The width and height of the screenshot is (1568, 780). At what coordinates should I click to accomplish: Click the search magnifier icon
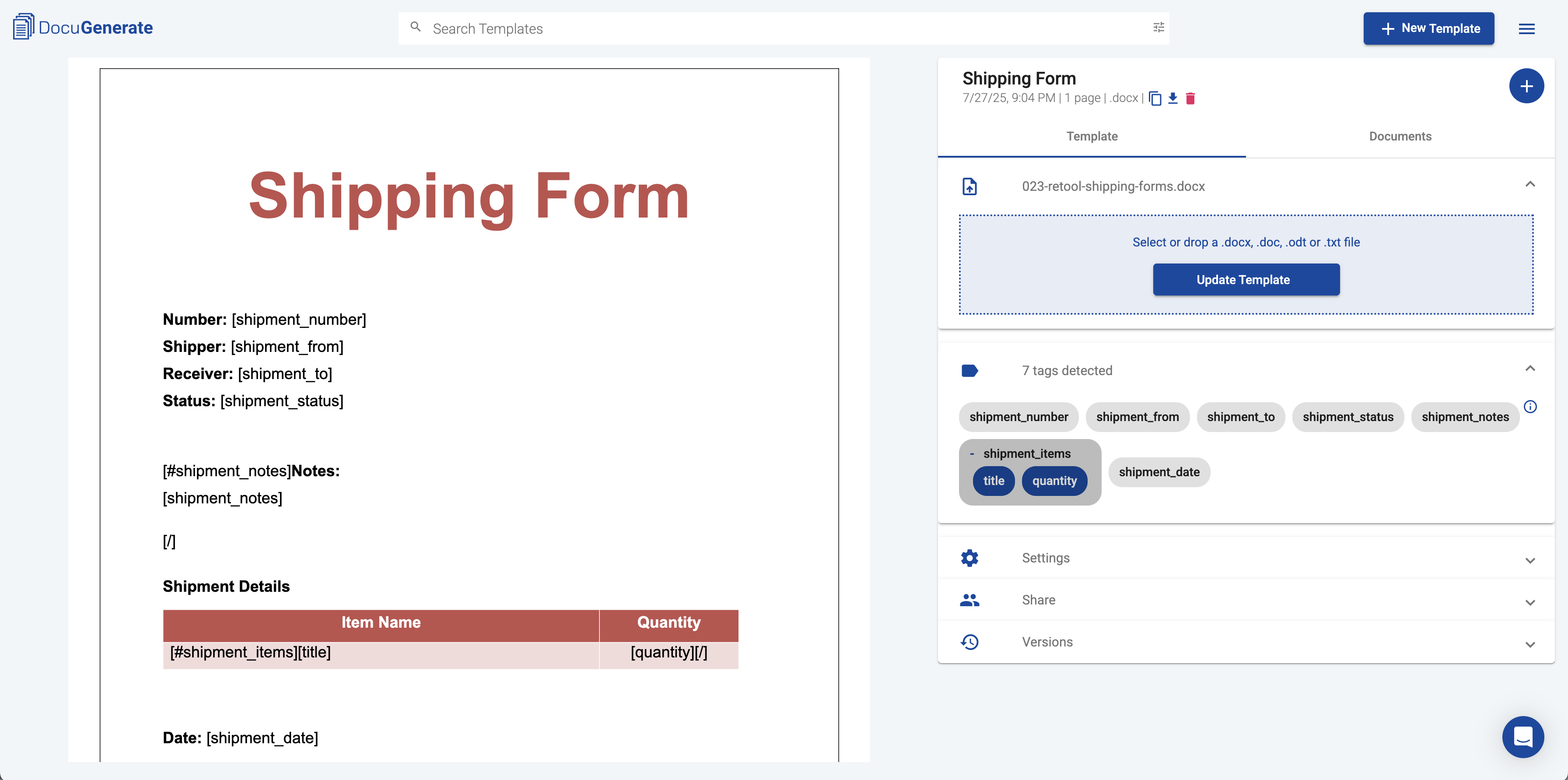[x=416, y=28]
